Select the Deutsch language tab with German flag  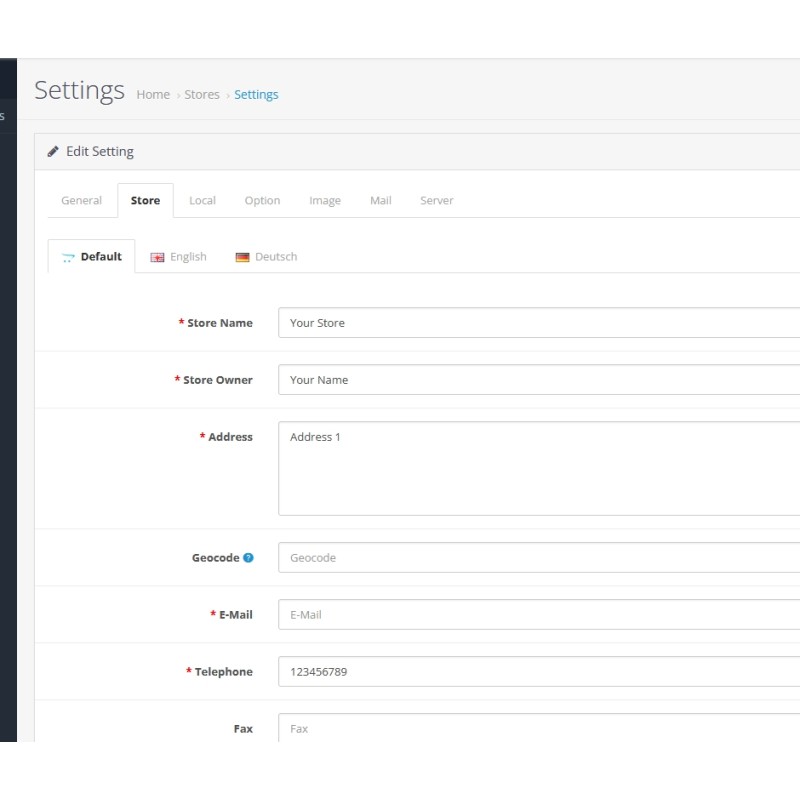coord(266,257)
